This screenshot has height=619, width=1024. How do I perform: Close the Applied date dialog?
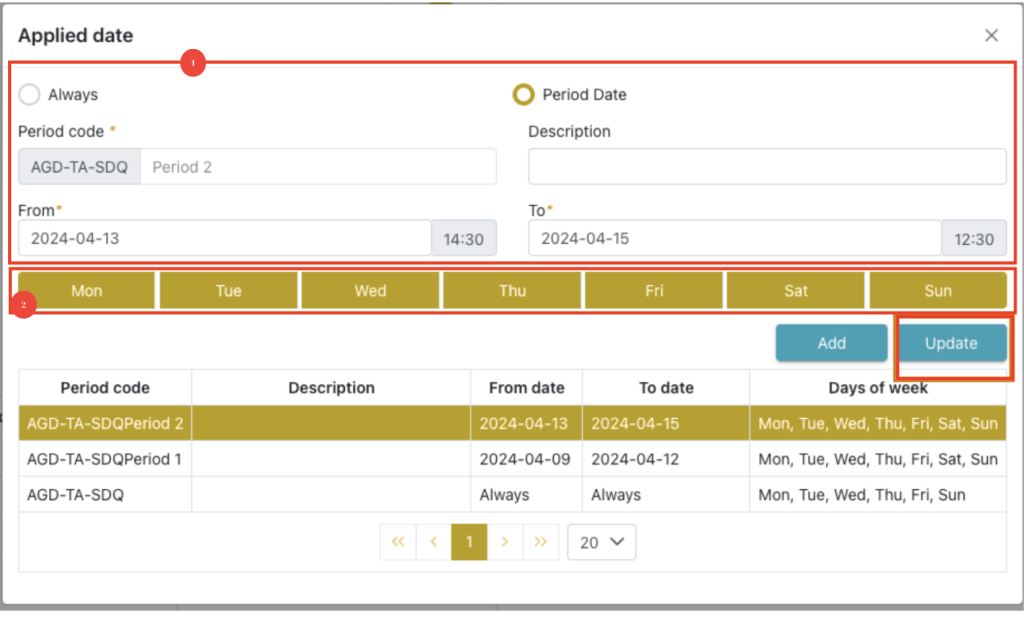coord(991,36)
